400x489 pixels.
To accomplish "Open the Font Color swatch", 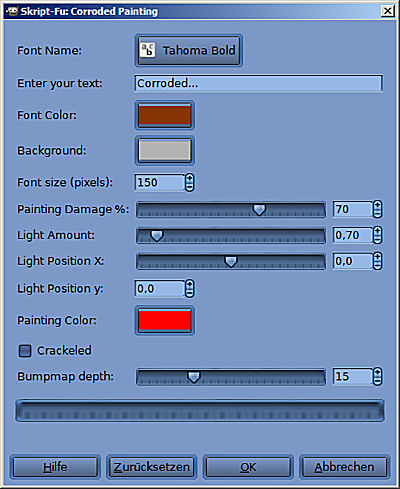I will pos(165,115).
